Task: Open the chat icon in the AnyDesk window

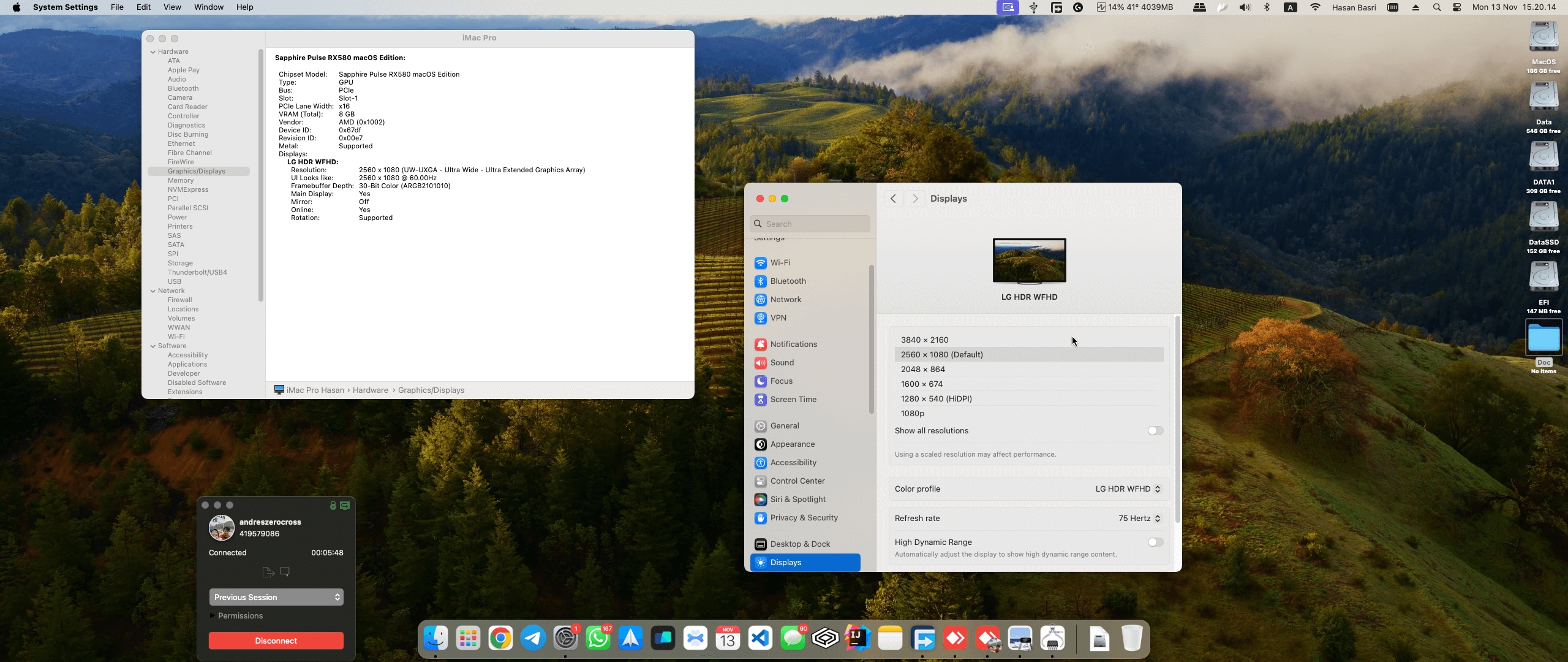Action: tap(285, 572)
